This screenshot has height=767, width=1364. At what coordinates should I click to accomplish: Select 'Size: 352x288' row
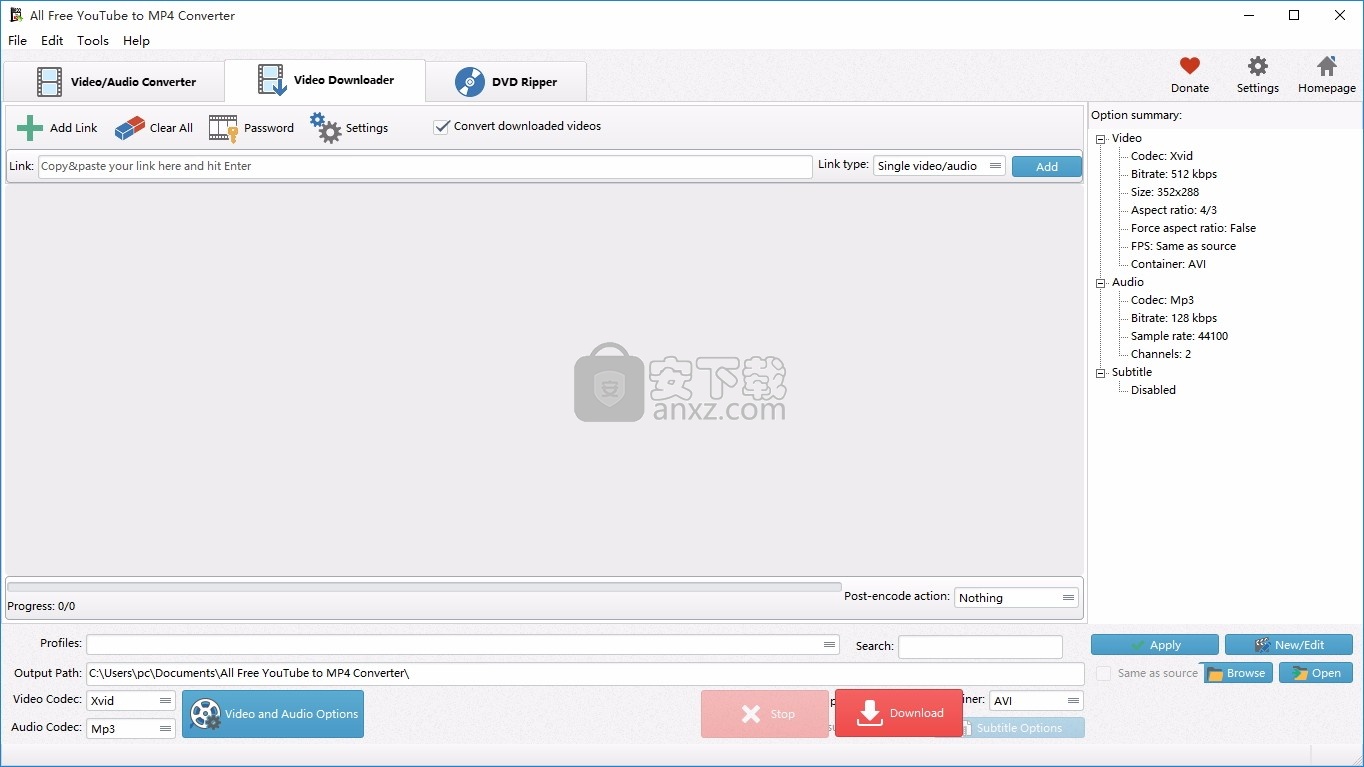click(x=1165, y=192)
